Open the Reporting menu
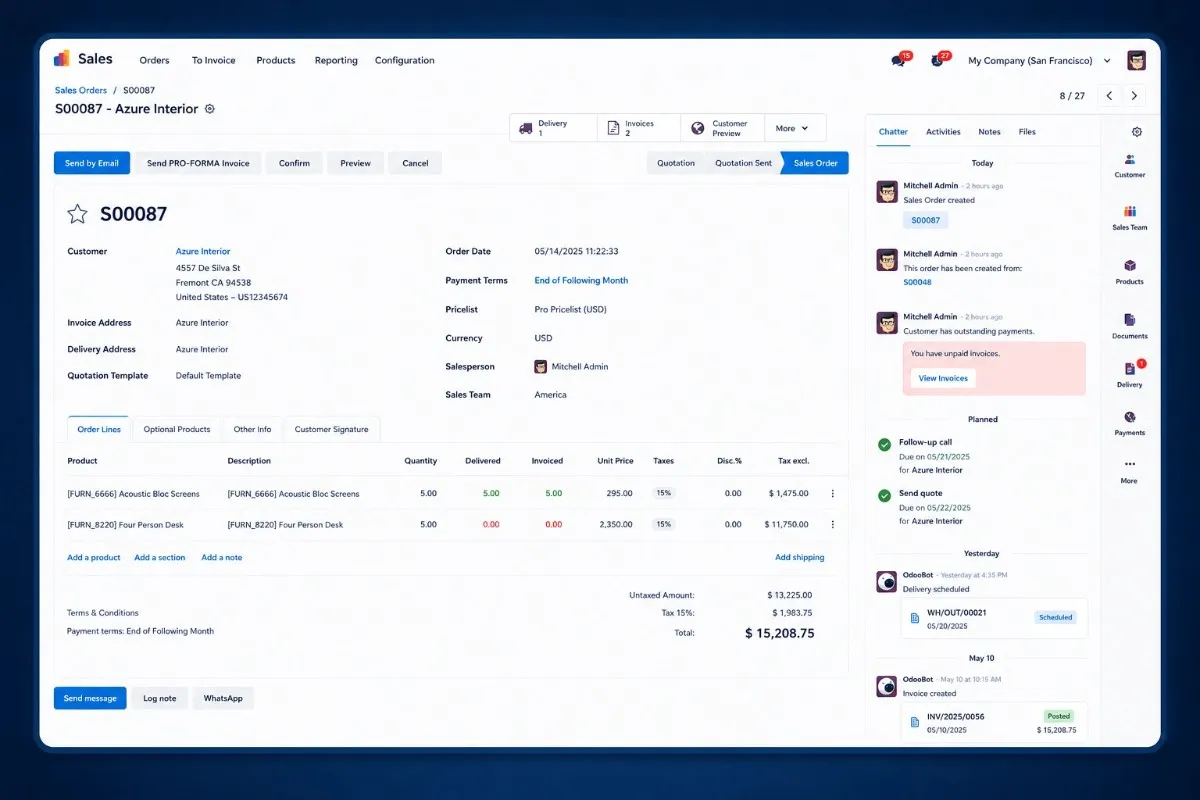Image resolution: width=1200 pixels, height=800 pixels. pos(336,60)
